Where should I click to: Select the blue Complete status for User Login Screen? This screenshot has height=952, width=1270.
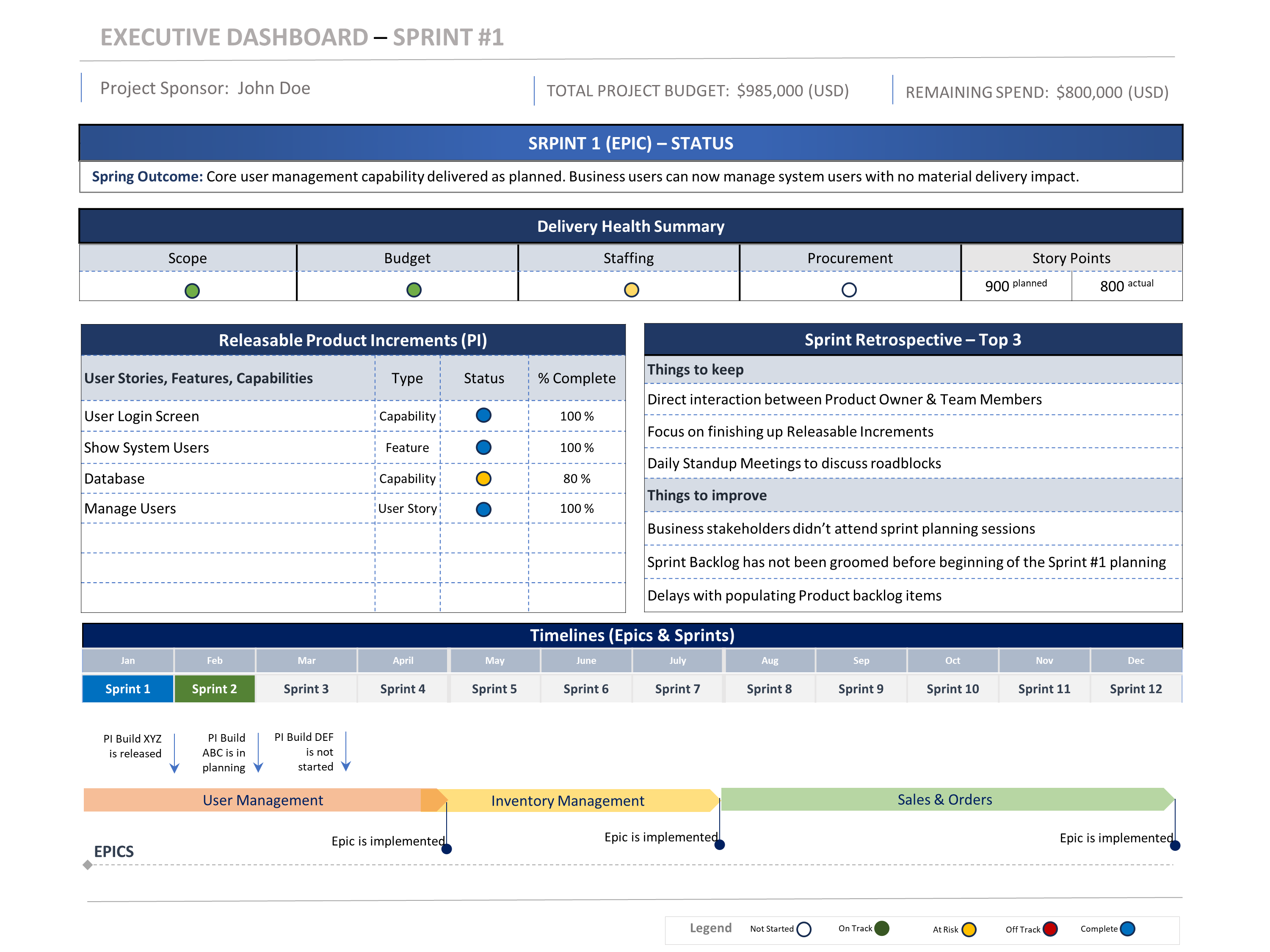pyautogui.click(x=484, y=416)
